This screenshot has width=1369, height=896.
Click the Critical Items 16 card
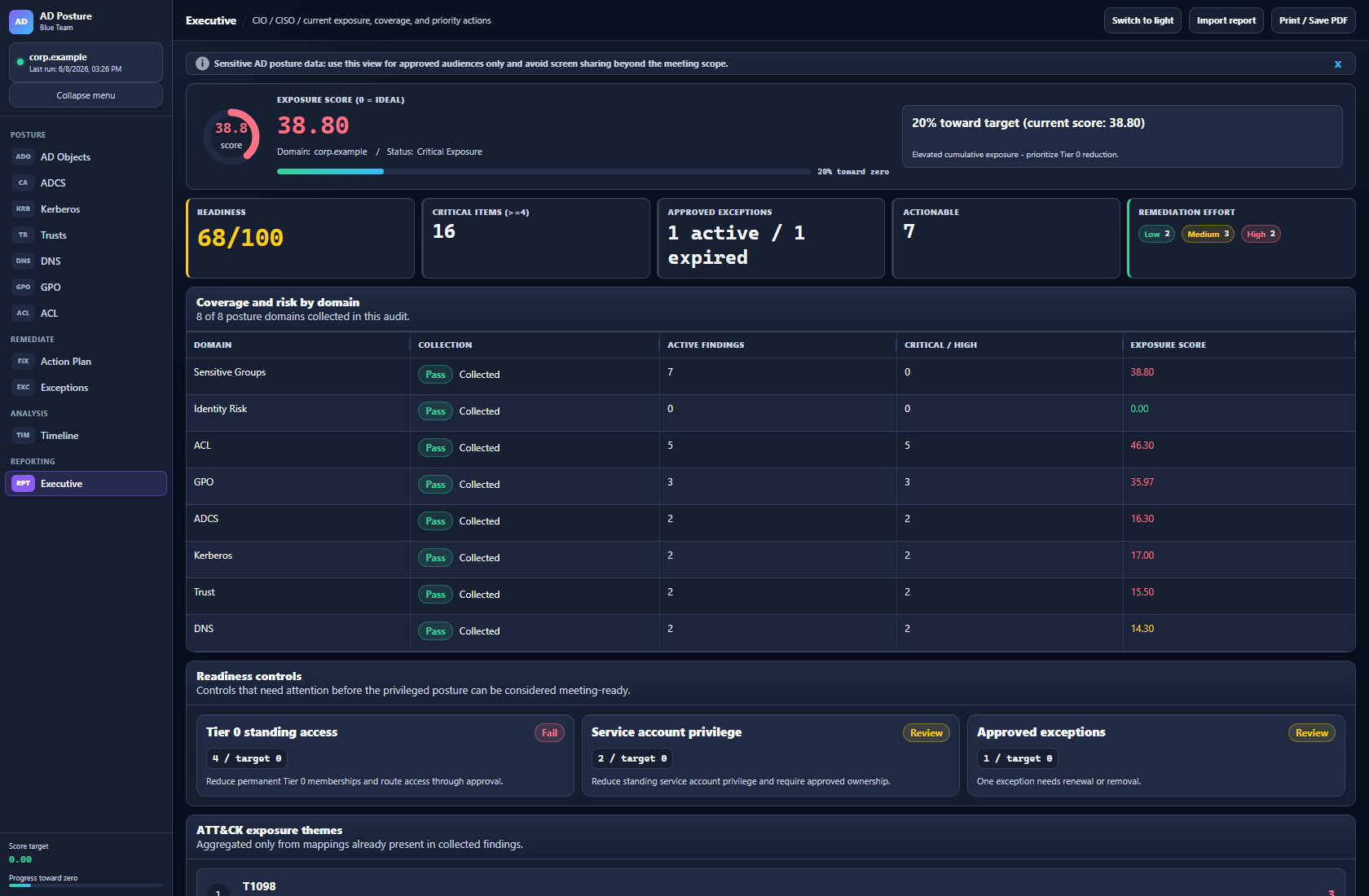(x=536, y=239)
